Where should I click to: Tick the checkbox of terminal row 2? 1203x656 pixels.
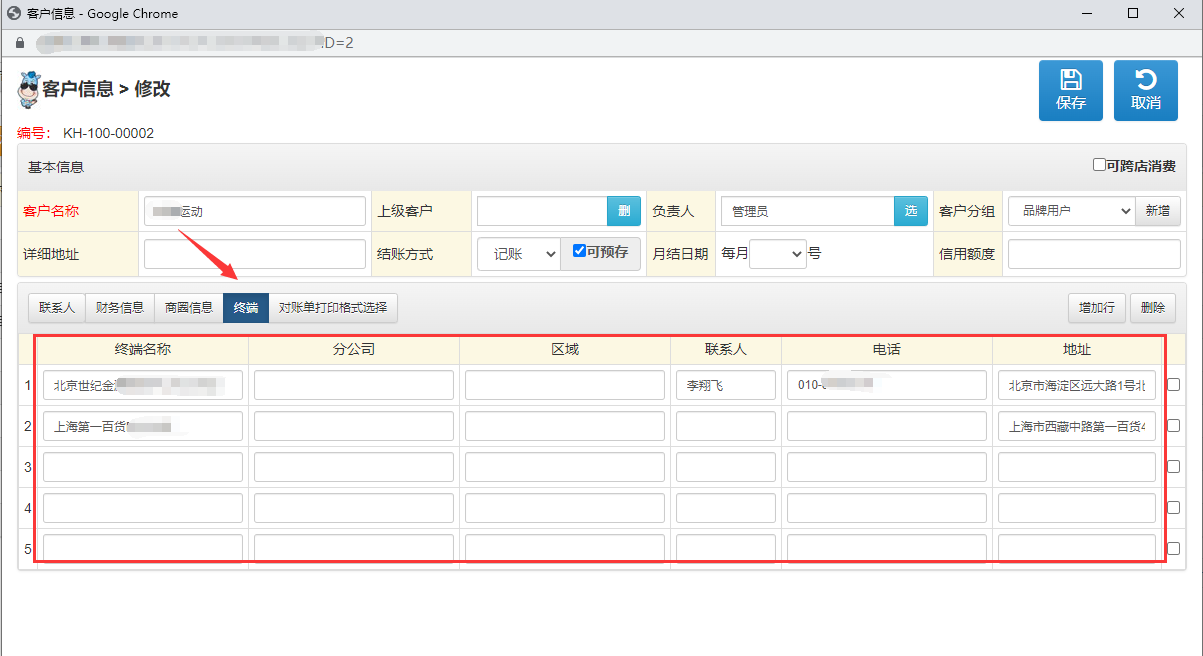pos(1173,425)
